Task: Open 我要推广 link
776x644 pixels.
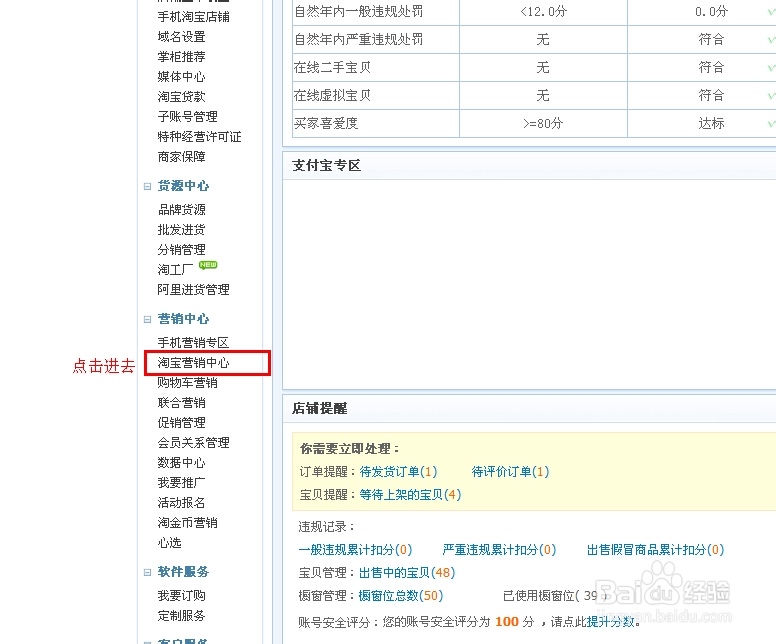Action: (181, 483)
